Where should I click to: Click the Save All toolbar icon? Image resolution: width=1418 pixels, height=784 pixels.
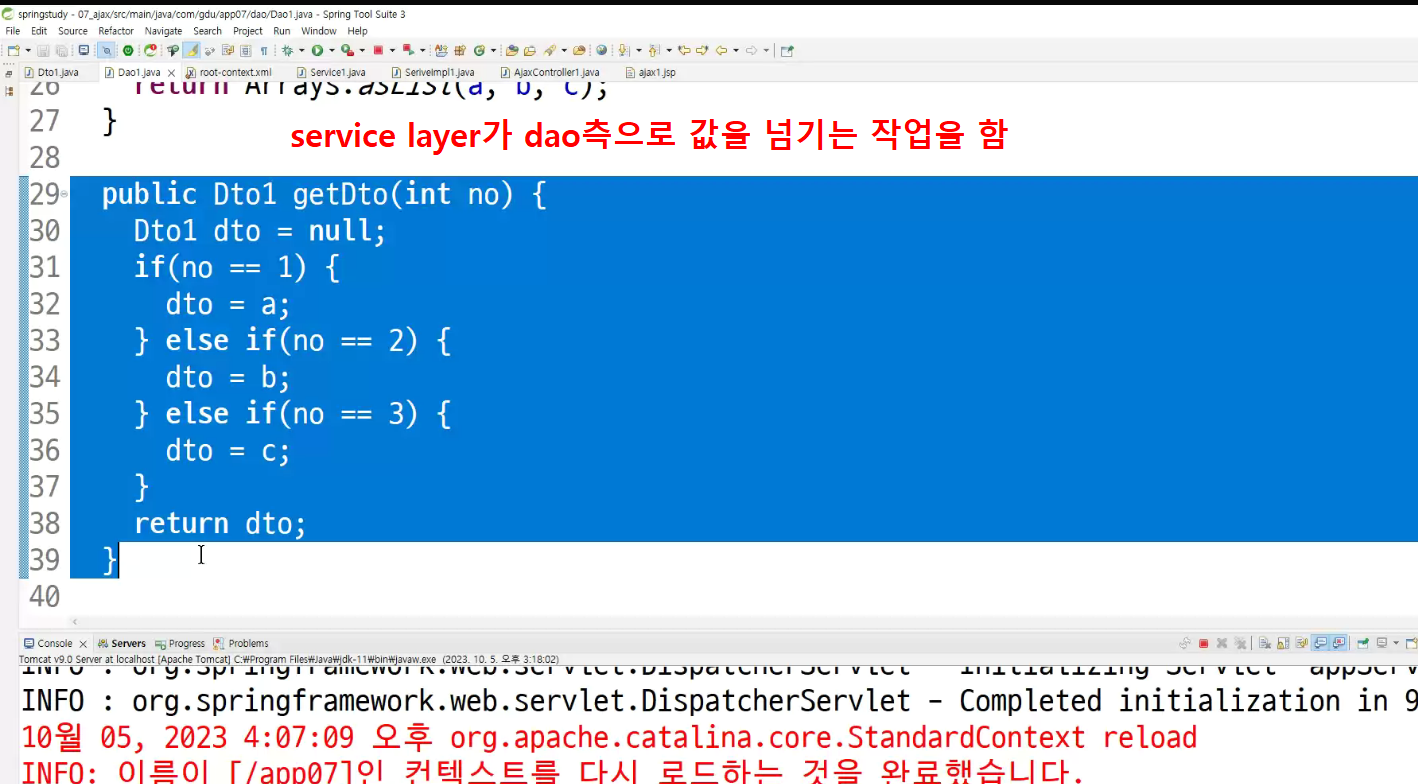pos(61,50)
